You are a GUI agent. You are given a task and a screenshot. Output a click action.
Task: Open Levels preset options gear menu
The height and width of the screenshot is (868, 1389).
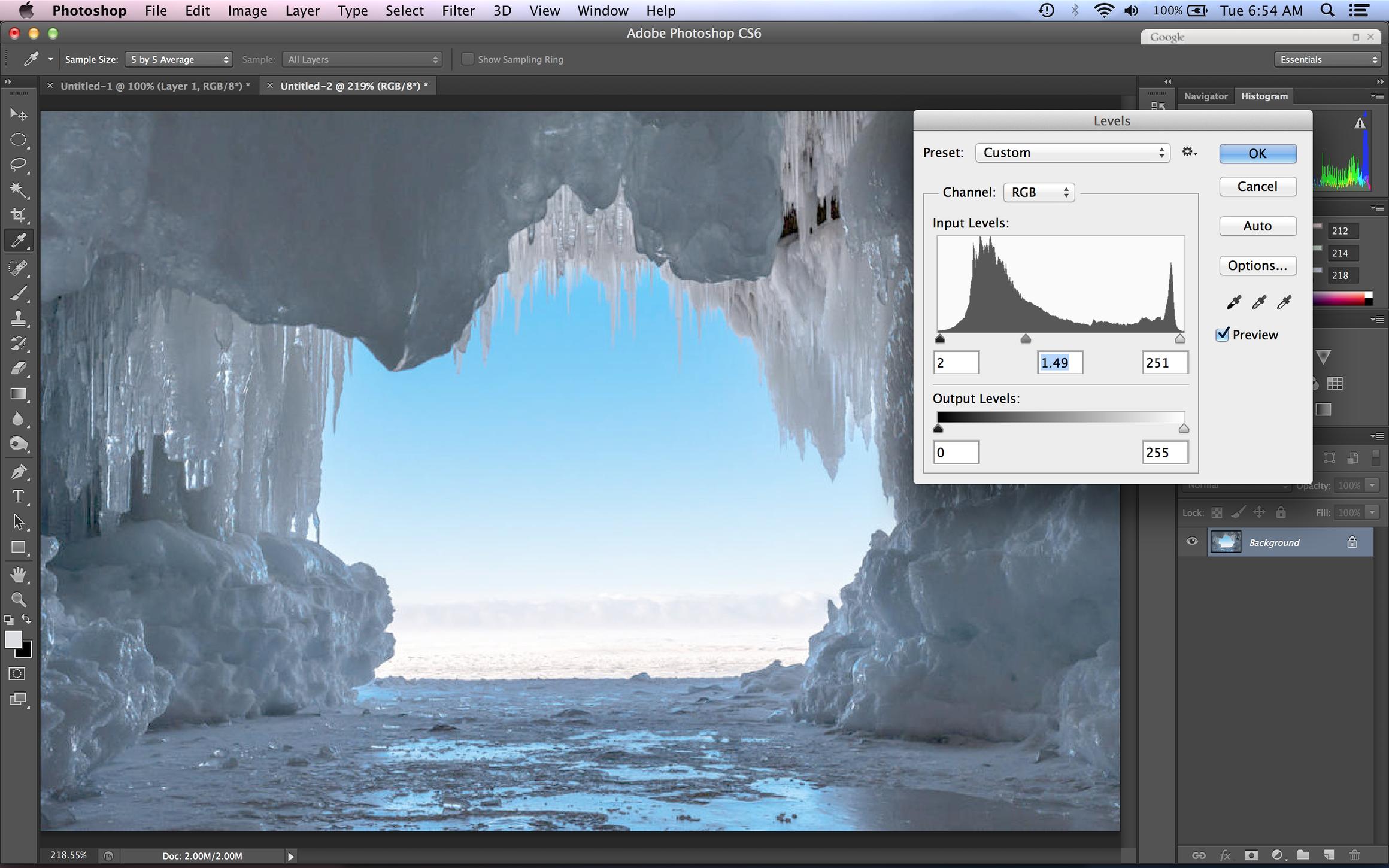(1188, 152)
